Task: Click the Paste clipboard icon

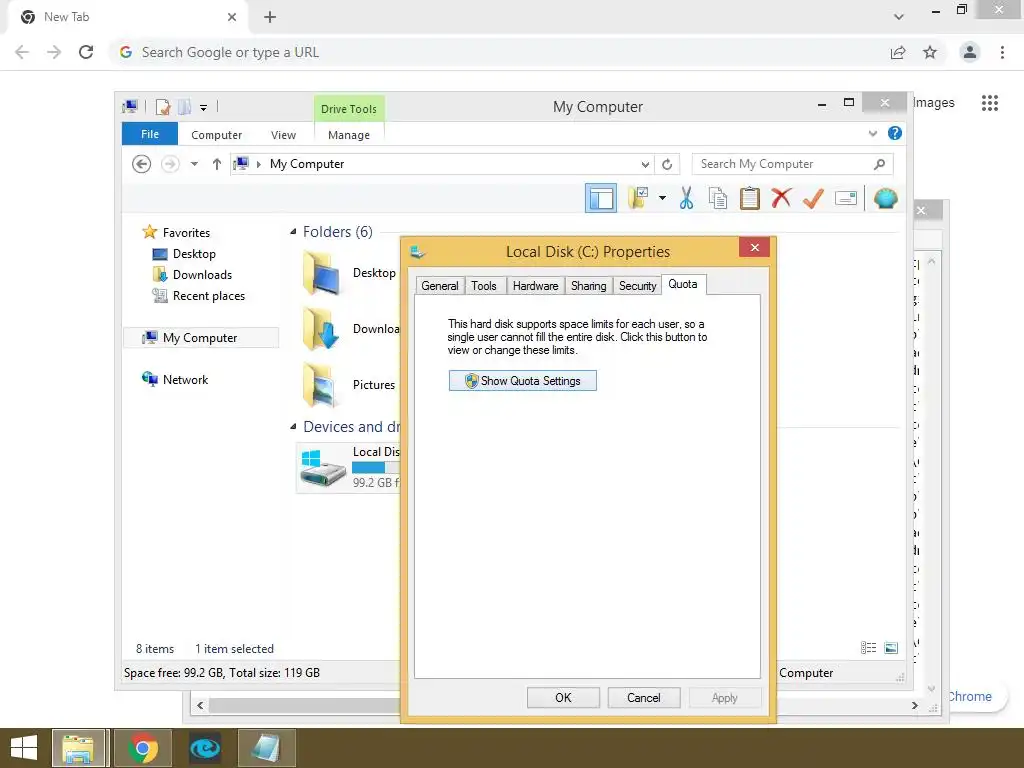Action: click(749, 198)
